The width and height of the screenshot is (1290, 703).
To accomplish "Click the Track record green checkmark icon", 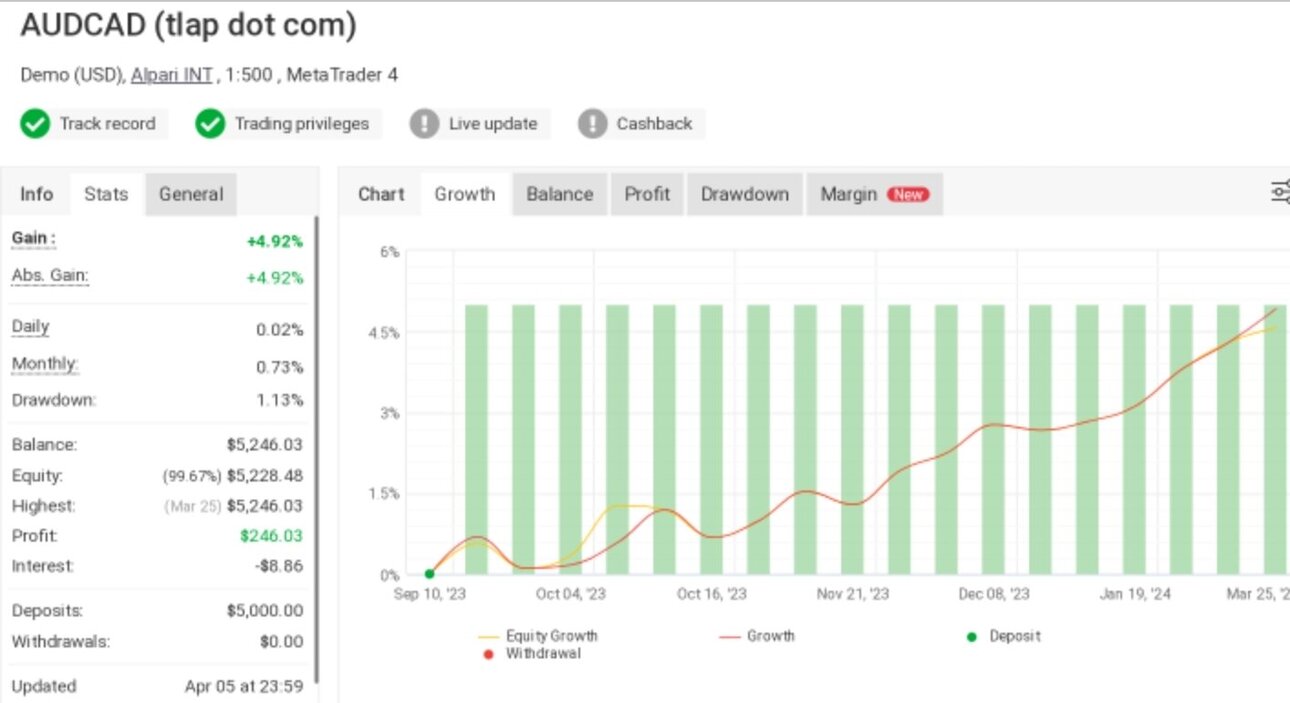I will pos(35,124).
